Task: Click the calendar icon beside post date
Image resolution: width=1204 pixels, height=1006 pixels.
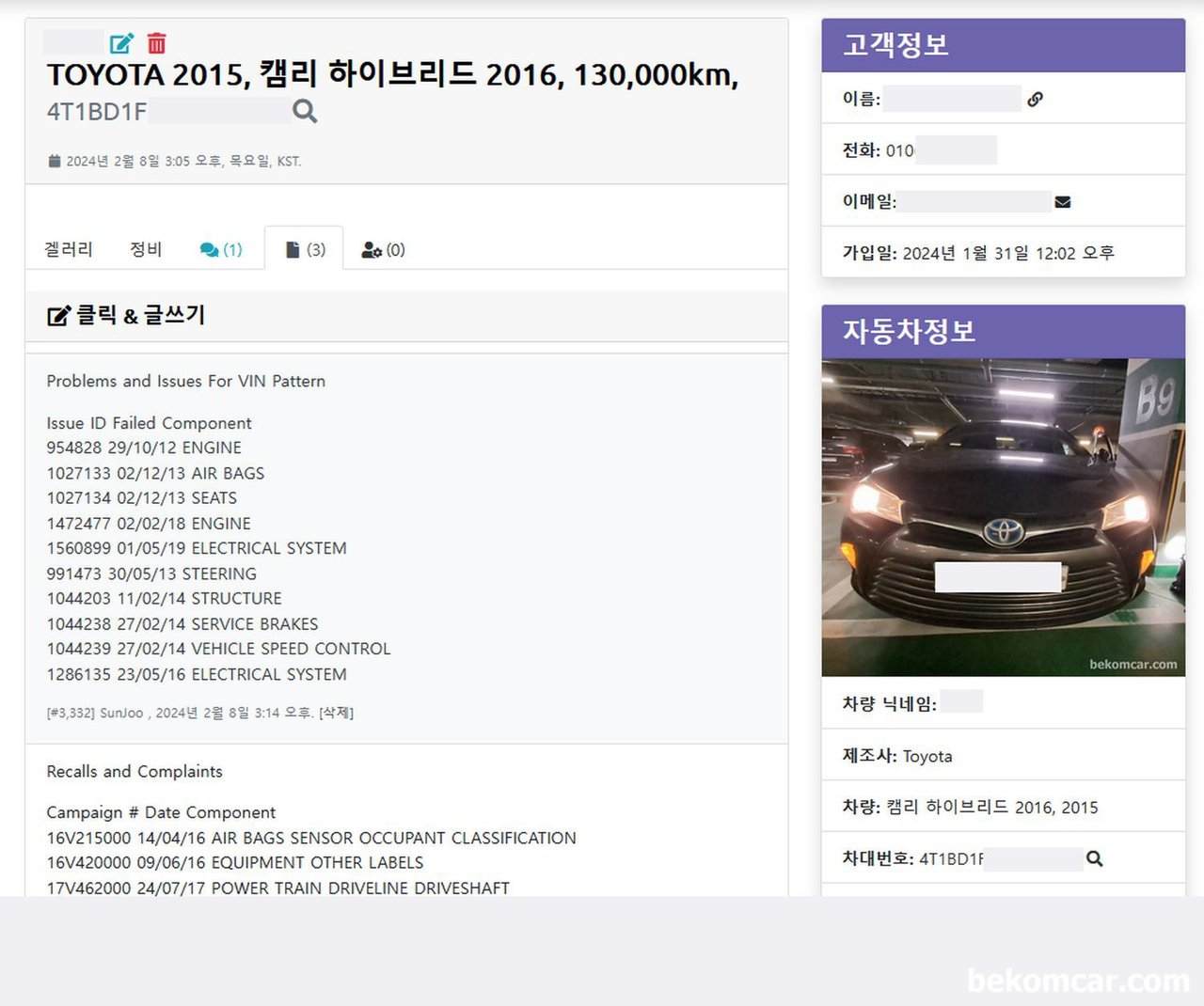Action: 55,161
